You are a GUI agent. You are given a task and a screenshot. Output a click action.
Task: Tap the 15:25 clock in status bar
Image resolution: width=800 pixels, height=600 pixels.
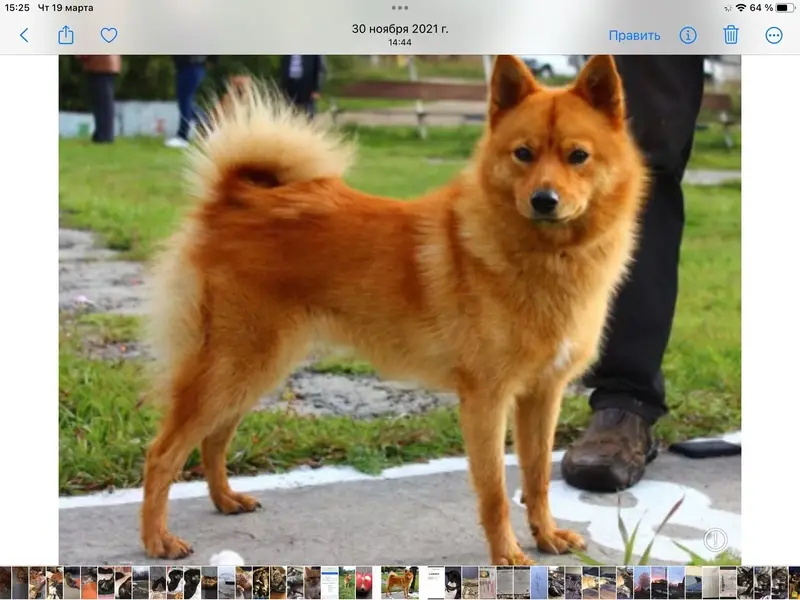tap(17, 8)
